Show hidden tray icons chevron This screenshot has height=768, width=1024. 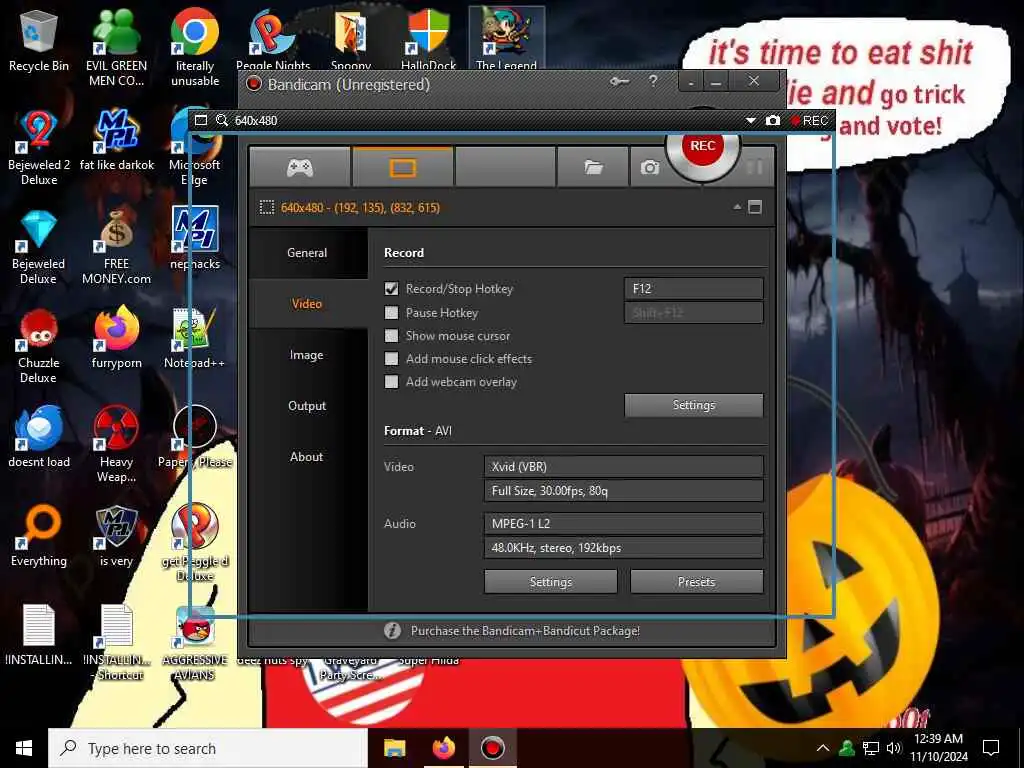[823, 748]
